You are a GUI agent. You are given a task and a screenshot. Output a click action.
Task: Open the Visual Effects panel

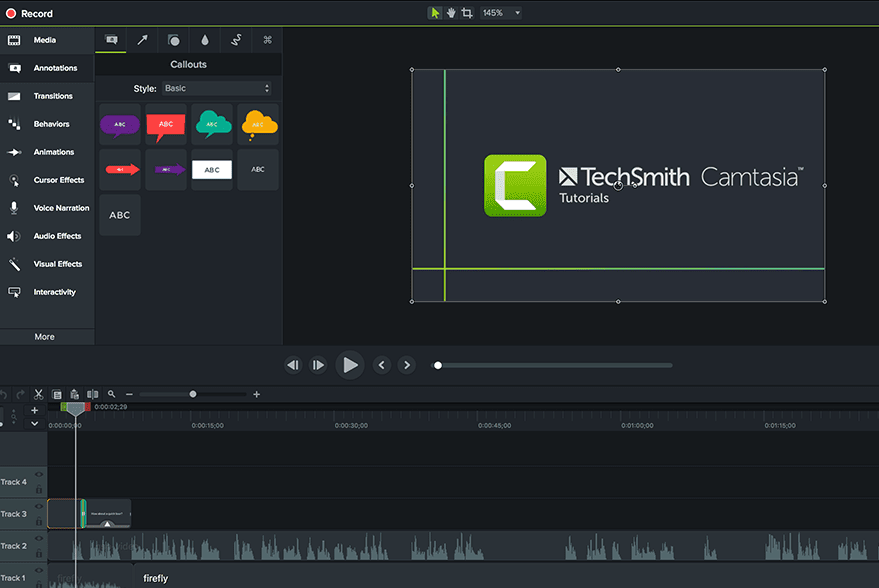pos(47,264)
